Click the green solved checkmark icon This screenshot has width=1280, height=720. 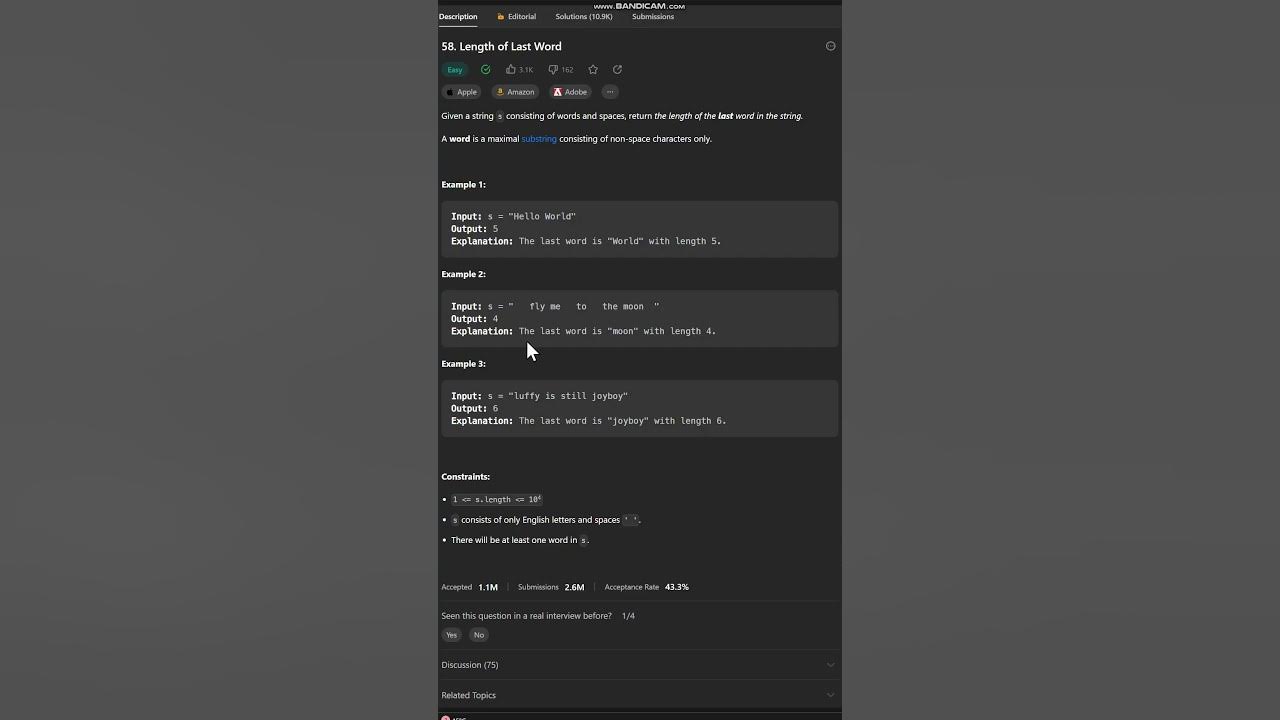(x=485, y=70)
